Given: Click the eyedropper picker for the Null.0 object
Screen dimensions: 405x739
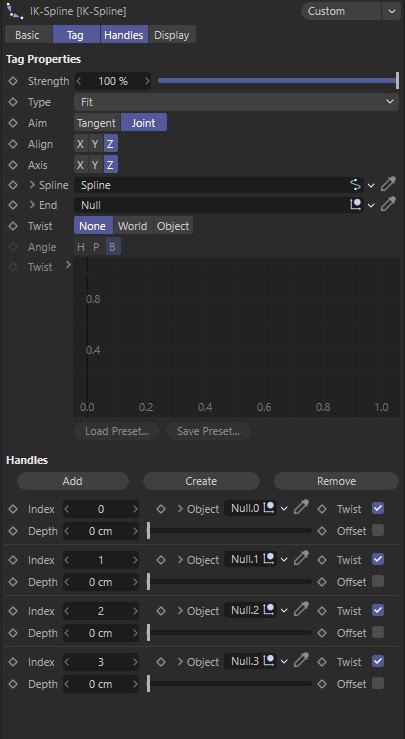Looking at the screenshot, I should 301,508.
